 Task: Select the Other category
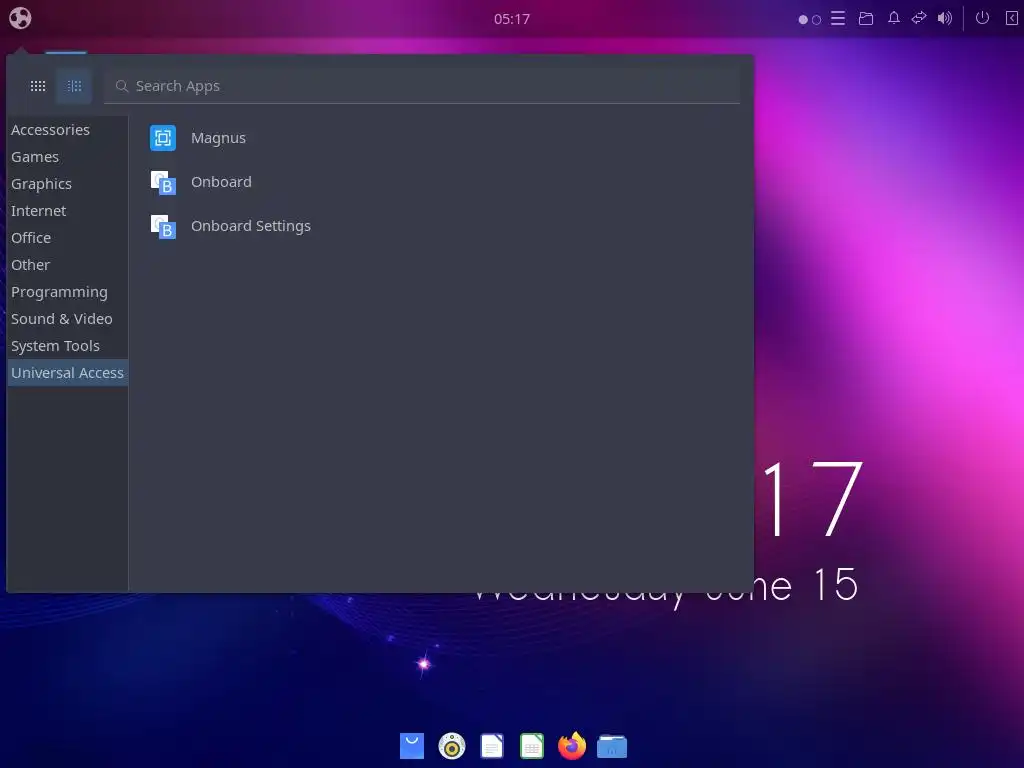point(67,265)
